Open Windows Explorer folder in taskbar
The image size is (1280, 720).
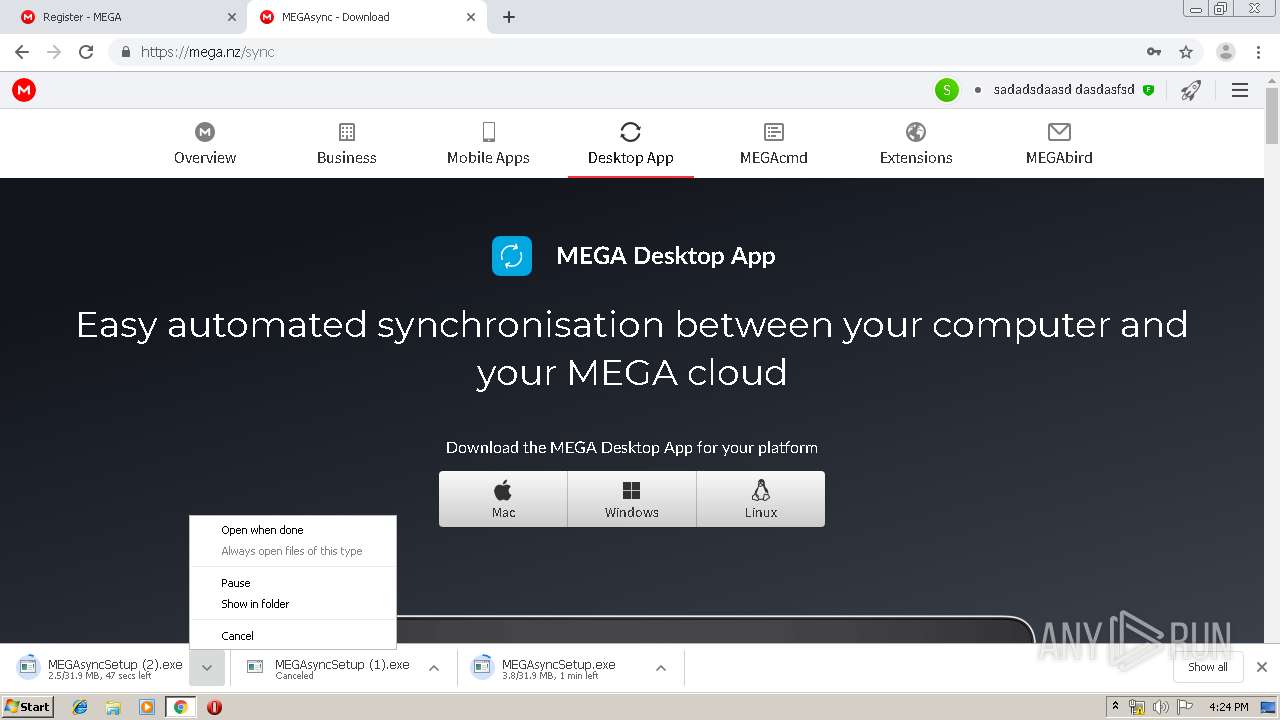coord(113,707)
